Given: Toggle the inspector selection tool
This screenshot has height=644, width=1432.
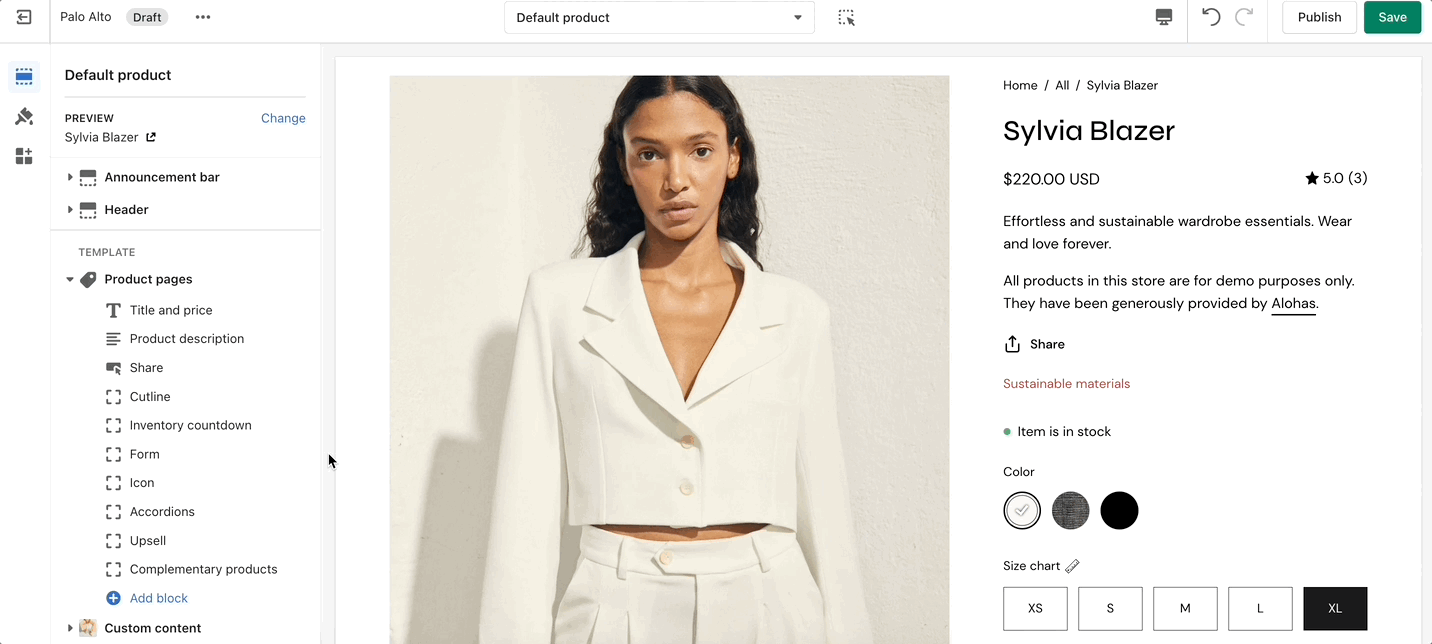Looking at the screenshot, I should (846, 17).
